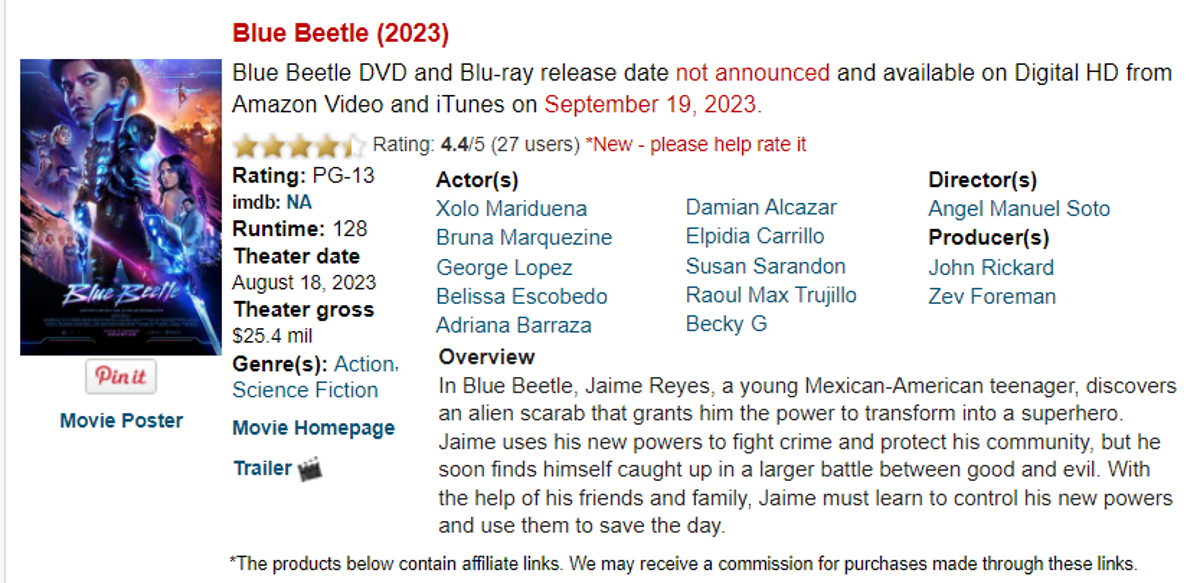Visit the Movie Homepage link

pos(313,428)
